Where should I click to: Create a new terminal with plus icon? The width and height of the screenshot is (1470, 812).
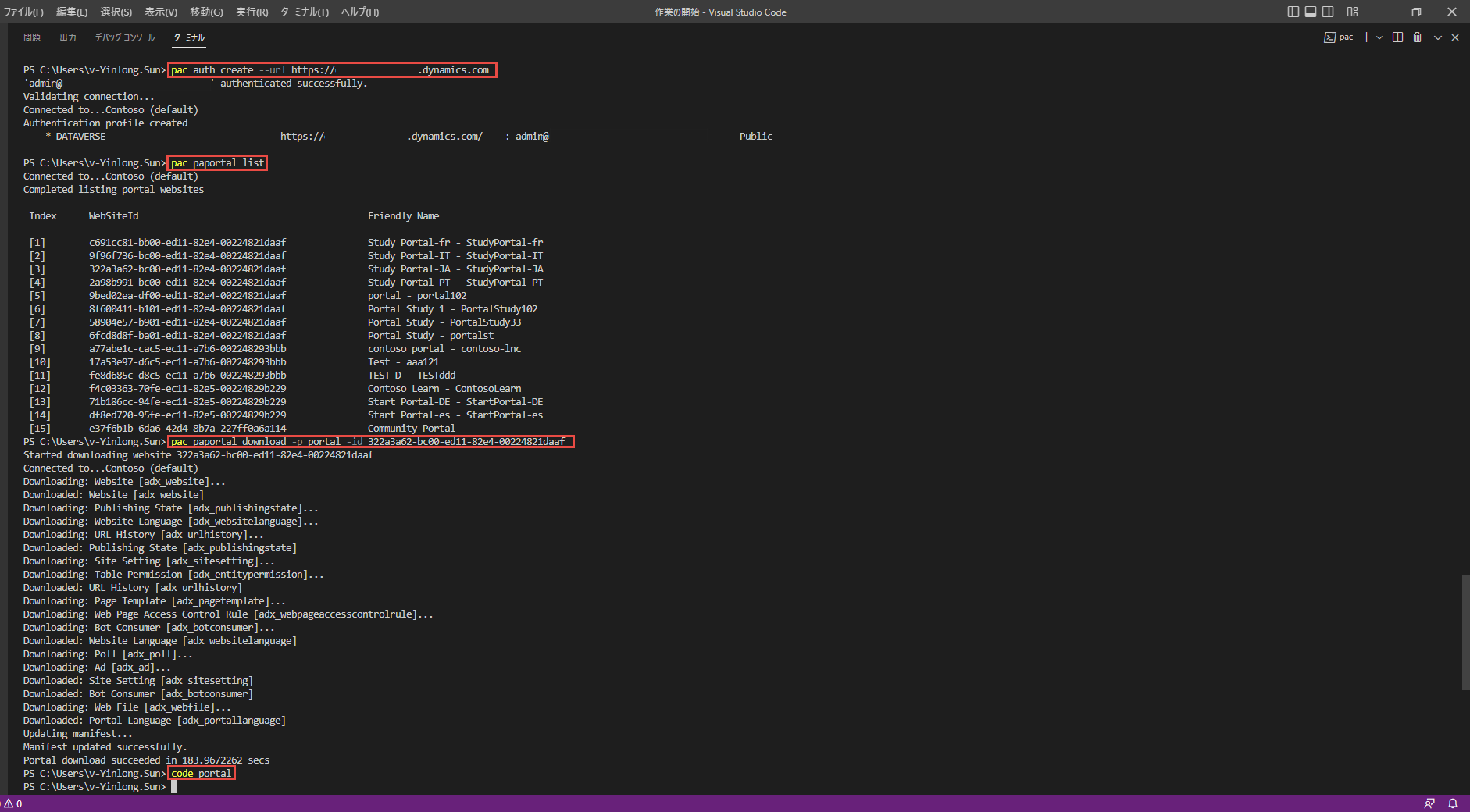1366,37
